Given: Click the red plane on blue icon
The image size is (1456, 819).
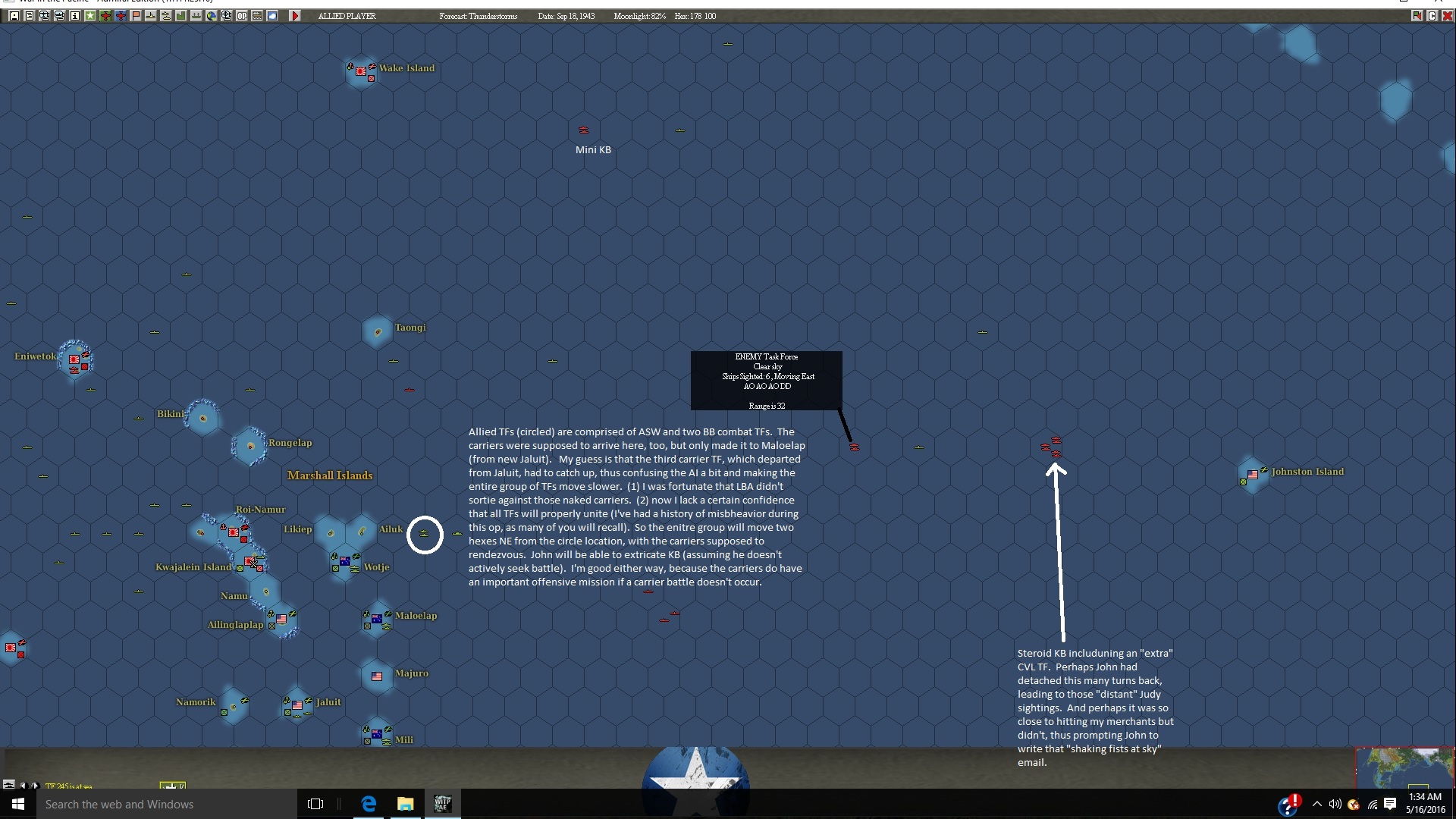Looking at the screenshot, I should (x=121, y=16).
